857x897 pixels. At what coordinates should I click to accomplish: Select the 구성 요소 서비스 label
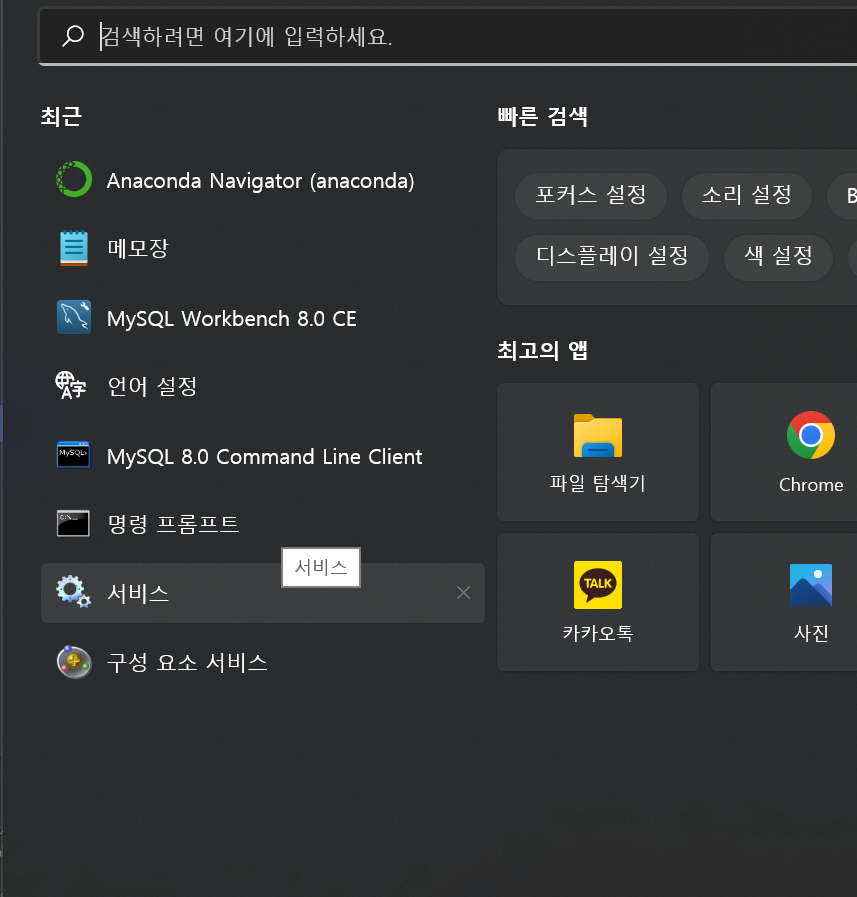(x=188, y=662)
